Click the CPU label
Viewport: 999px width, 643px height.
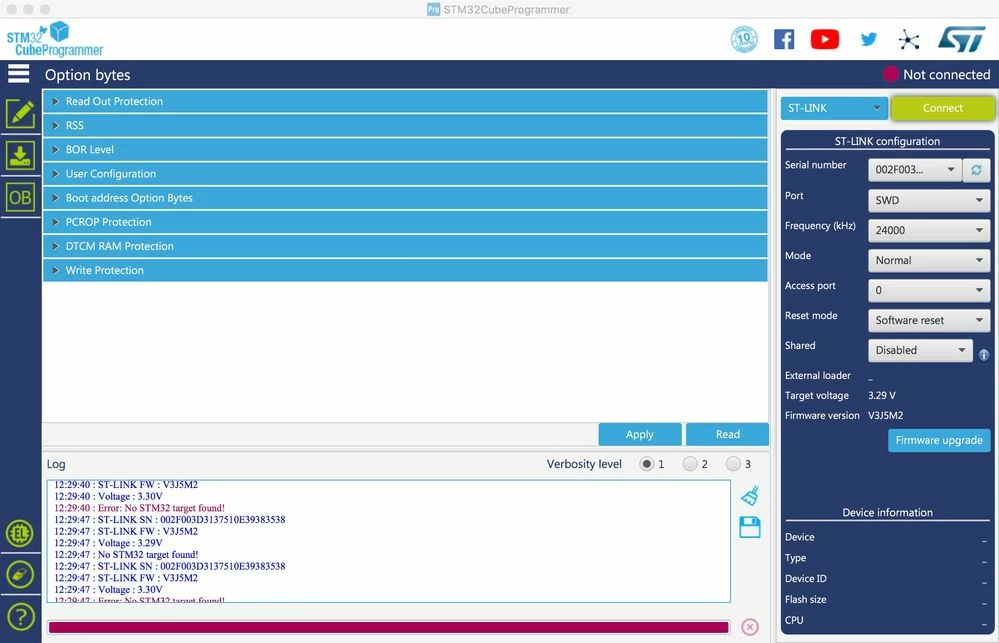click(x=794, y=619)
